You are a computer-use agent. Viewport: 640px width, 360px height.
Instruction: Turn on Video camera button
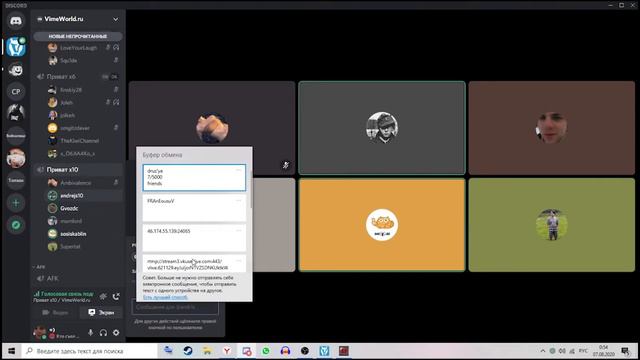click(x=55, y=312)
